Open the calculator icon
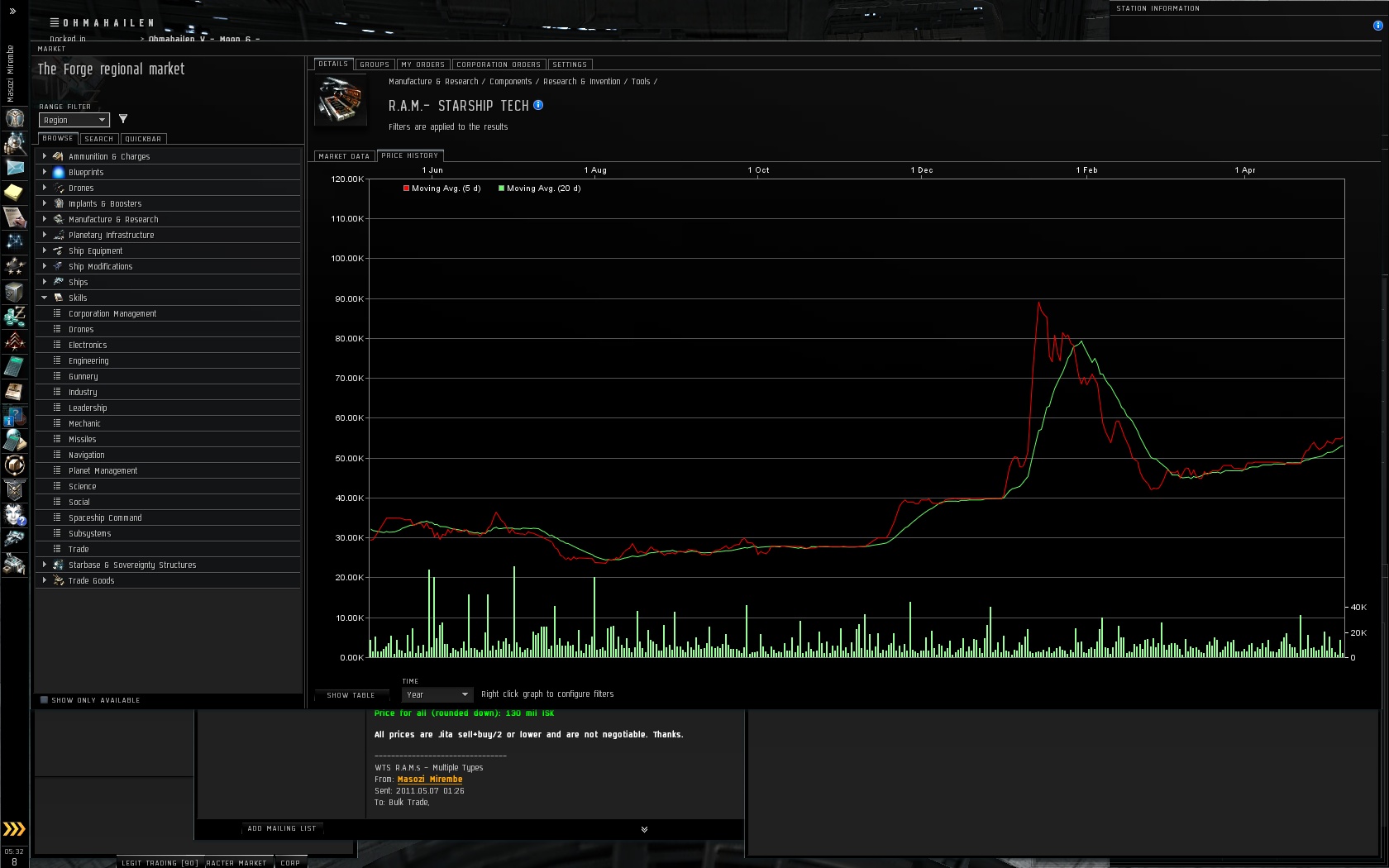 [15, 365]
